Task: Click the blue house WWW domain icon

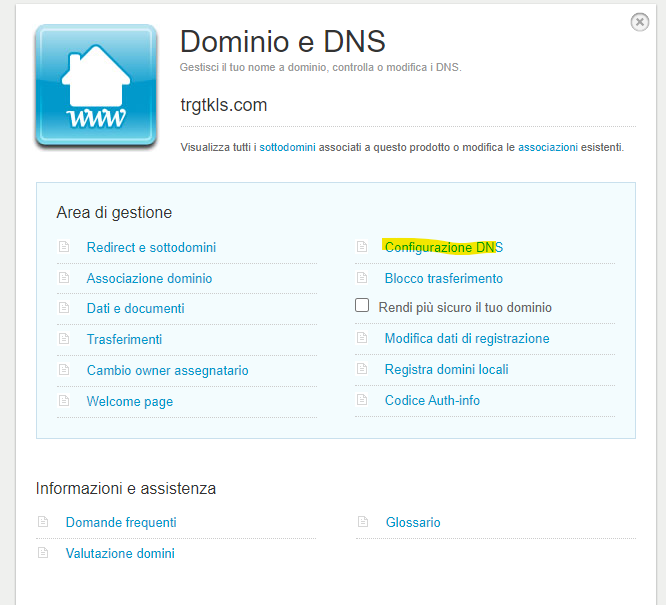Action: point(96,87)
